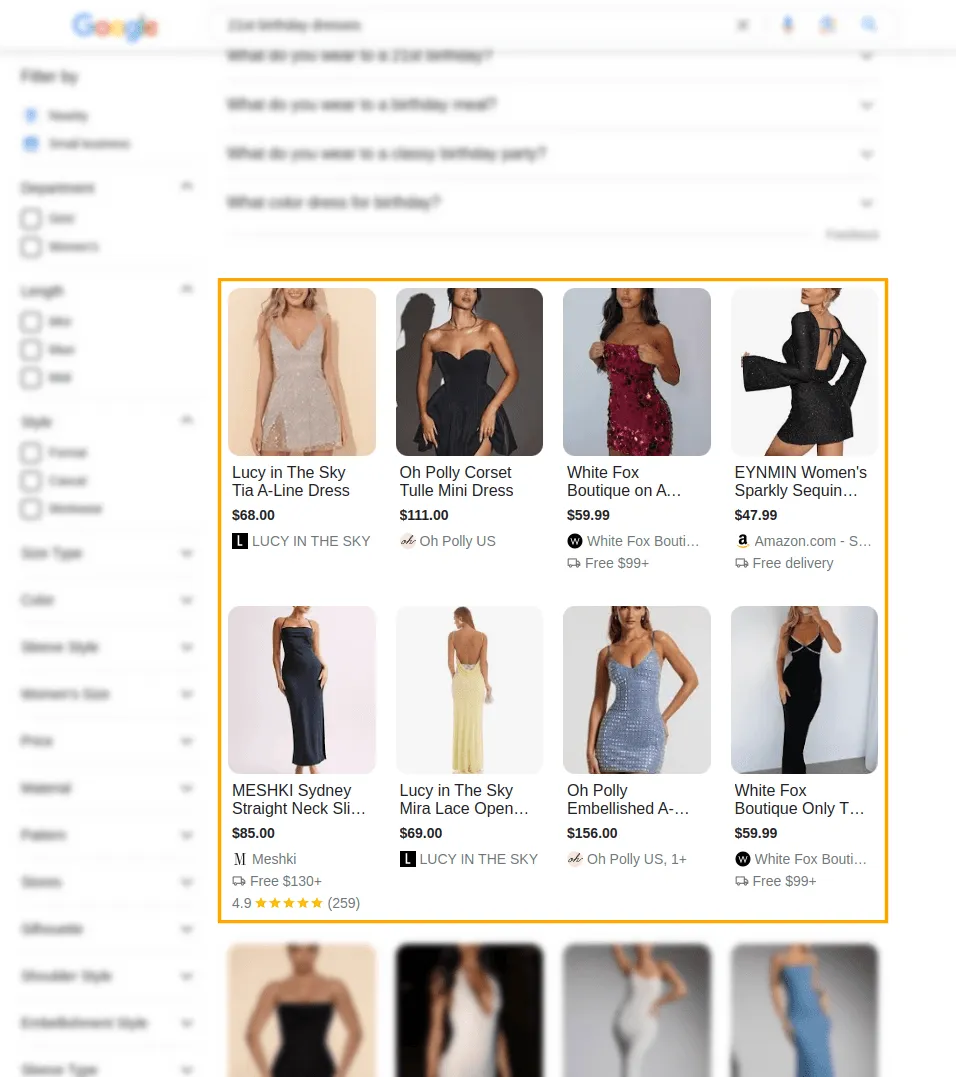The image size is (956, 1077).
Task: Select the Amazon.com seller icon
Action: point(742,541)
